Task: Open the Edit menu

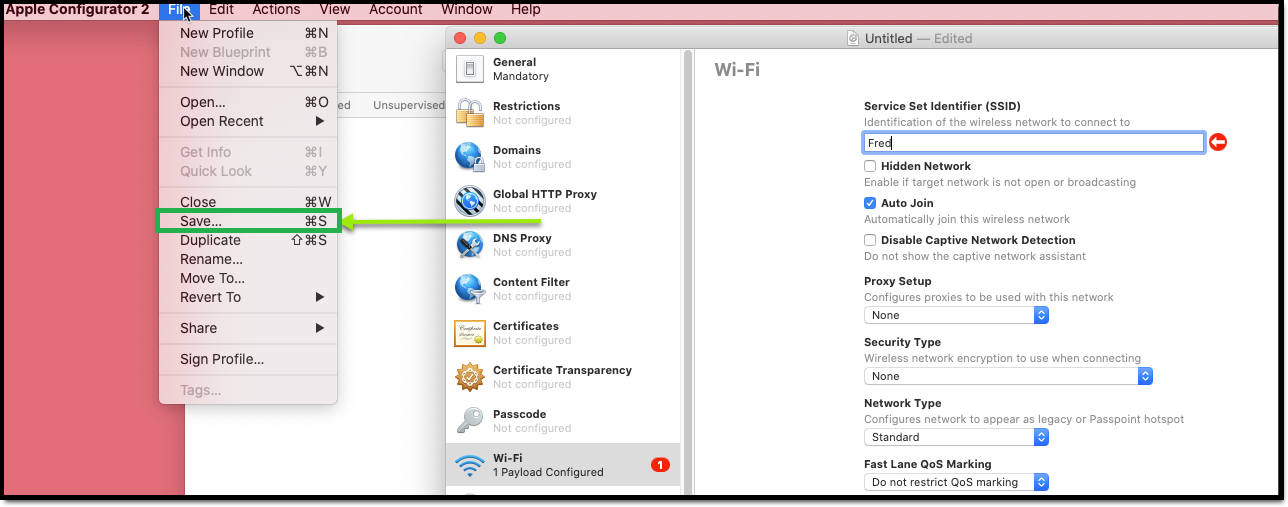Action: click(221, 9)
